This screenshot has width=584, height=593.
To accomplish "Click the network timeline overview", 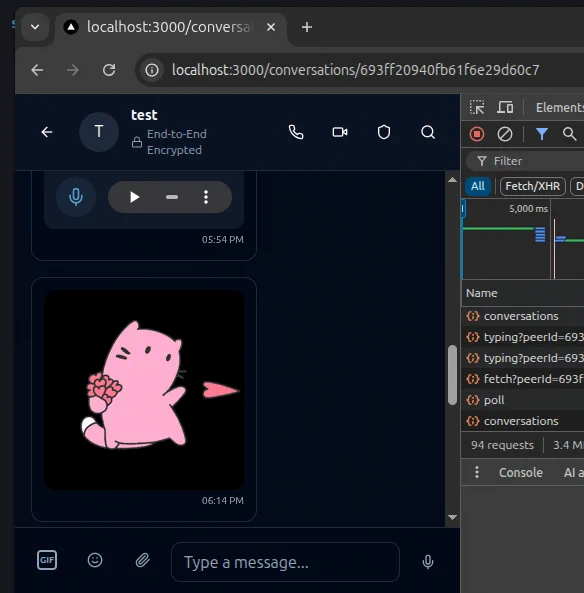I will (x=523, y=240).
